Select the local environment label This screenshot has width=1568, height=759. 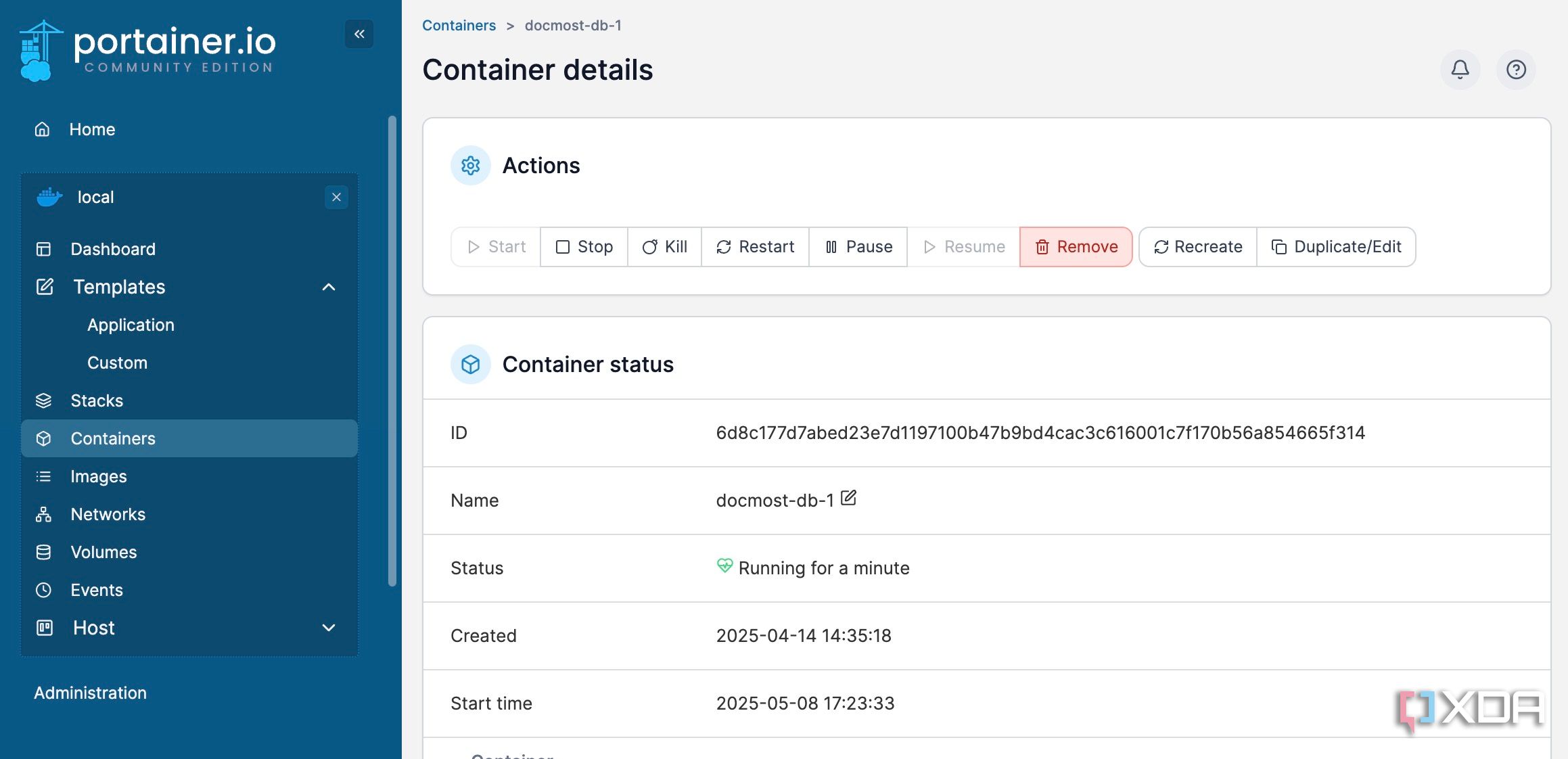[95, 197]
